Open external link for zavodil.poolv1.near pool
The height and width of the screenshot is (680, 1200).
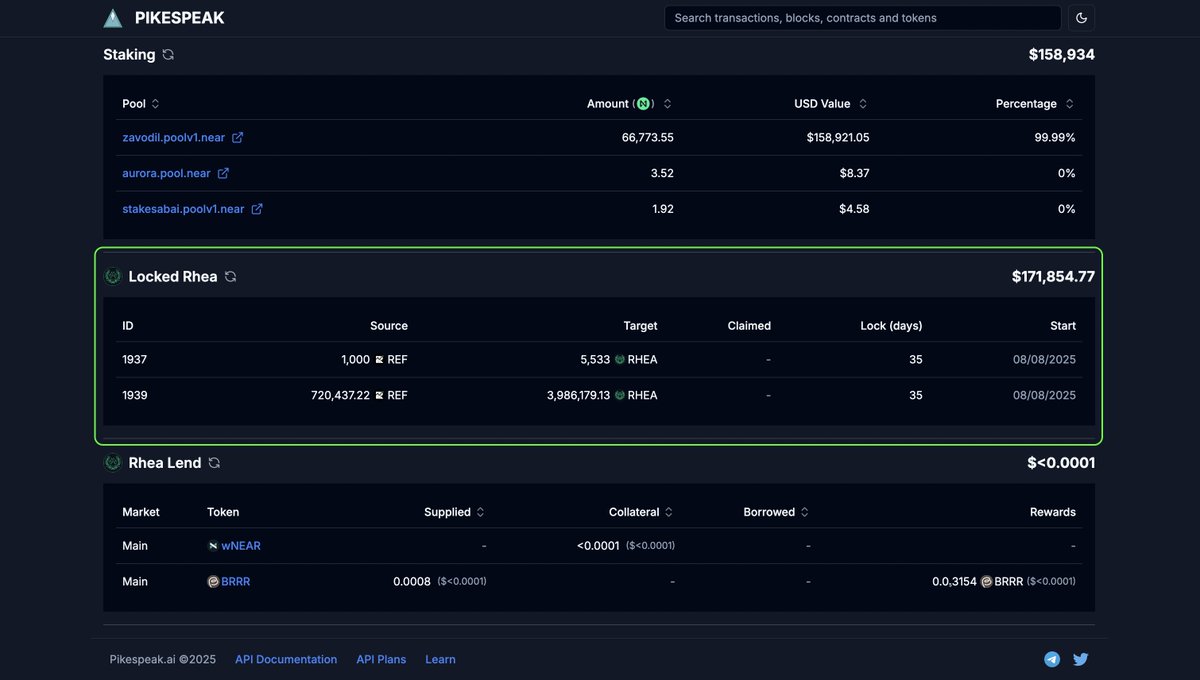tap(237, 137)
